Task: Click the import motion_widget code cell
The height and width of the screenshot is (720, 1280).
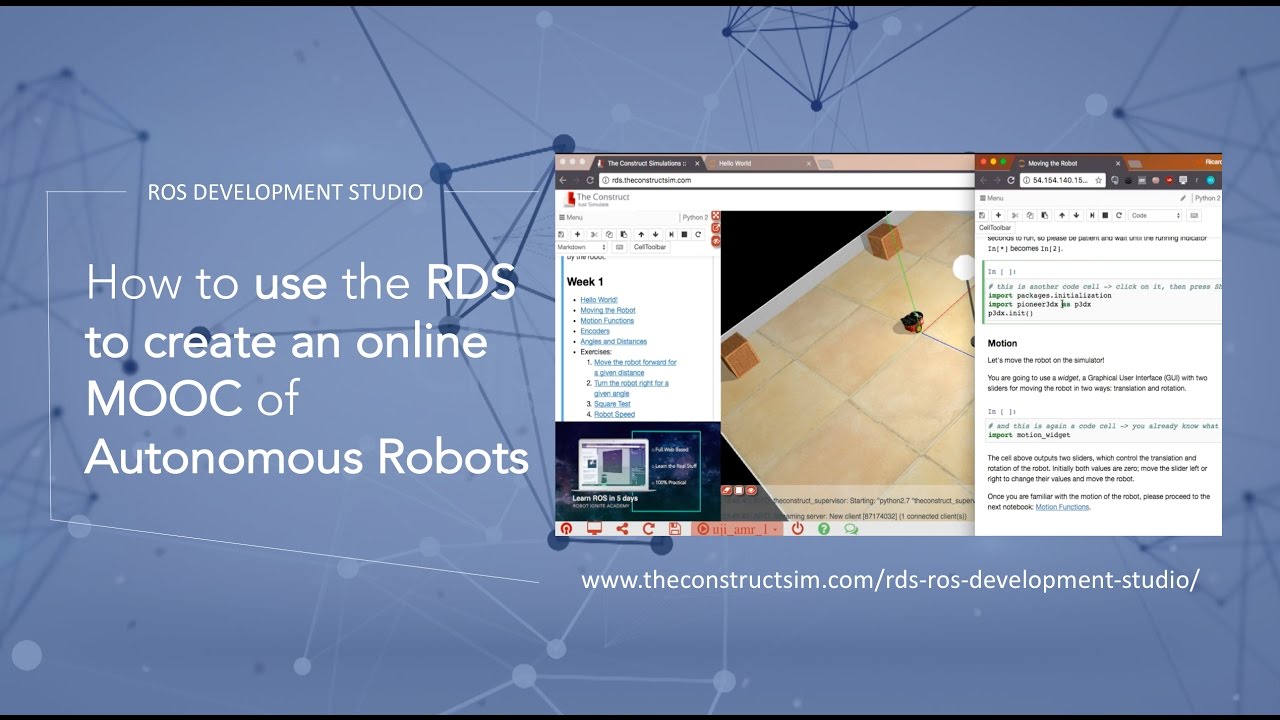Action: [1102, 430]
